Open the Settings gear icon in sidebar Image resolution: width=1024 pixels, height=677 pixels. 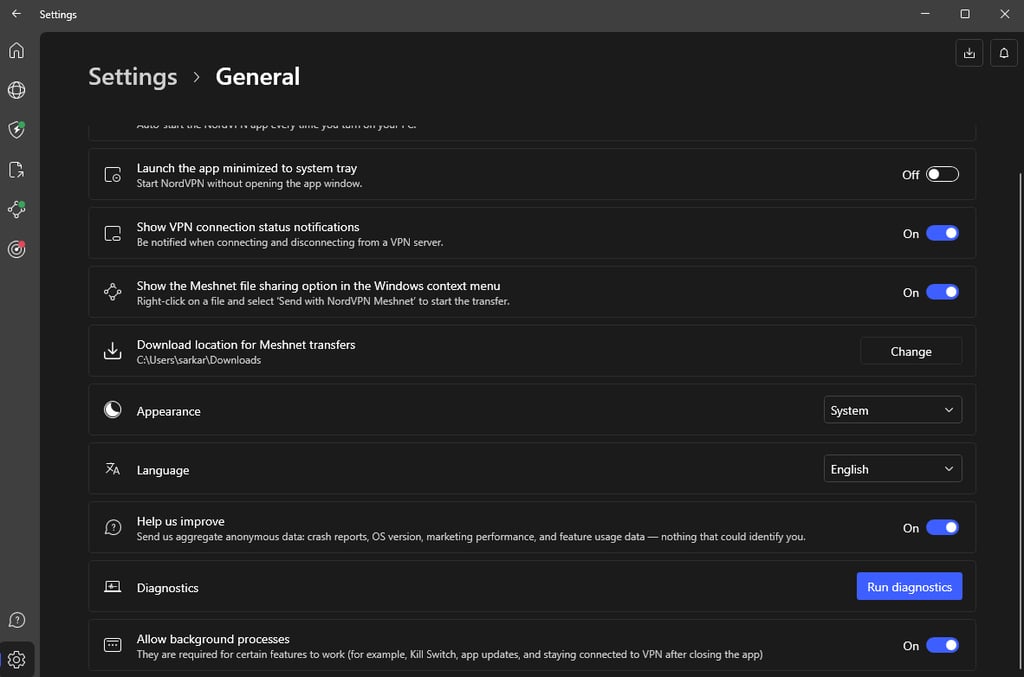(x=16, y=659)
